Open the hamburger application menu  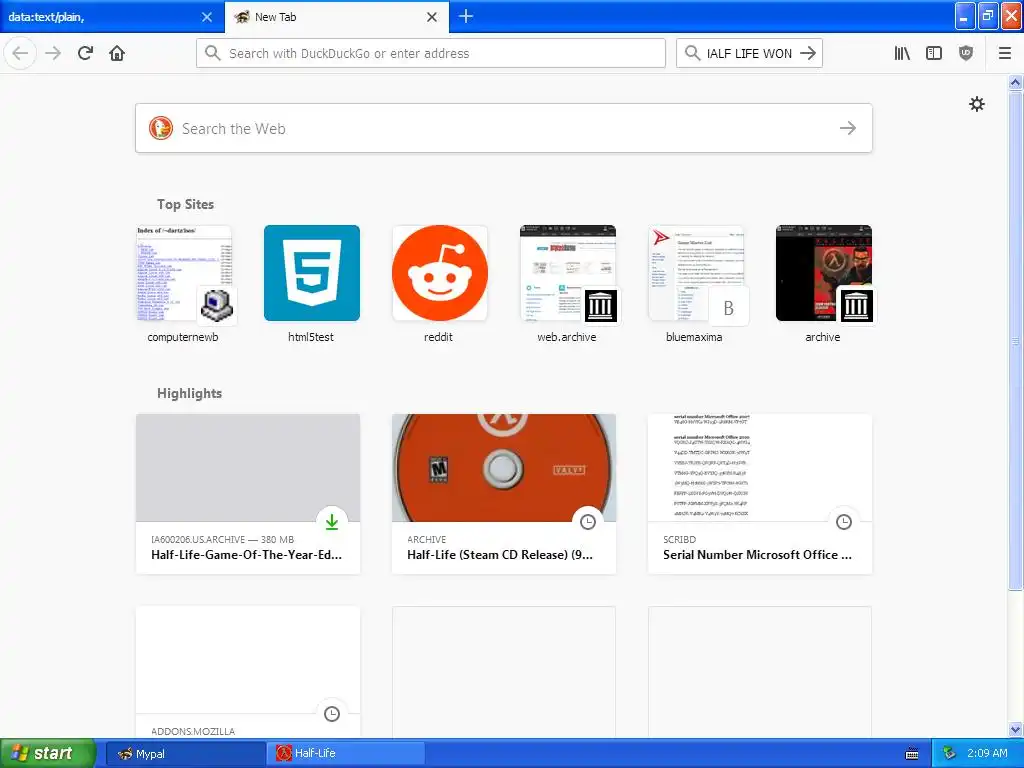click(1004, 53)
